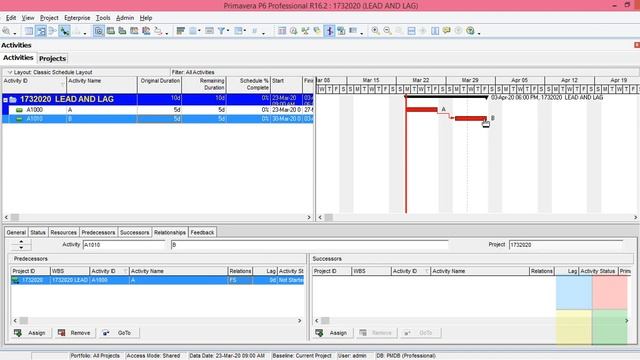Open dropdown arrow beside Print Preview icon
640x360 pixels.
pos(15,33)
